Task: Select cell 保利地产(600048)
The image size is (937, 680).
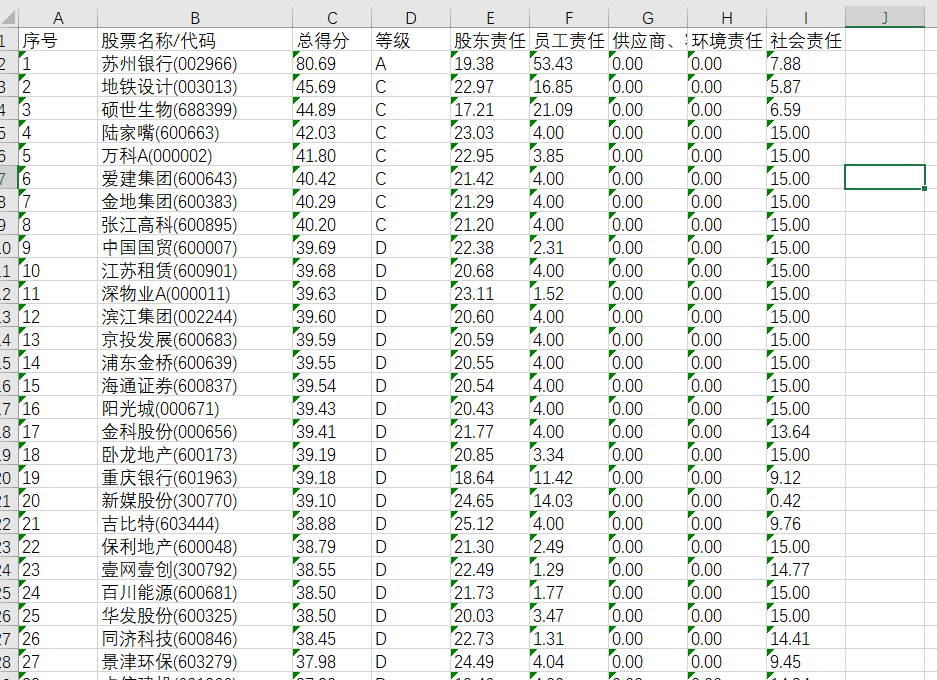Action: 195,546
